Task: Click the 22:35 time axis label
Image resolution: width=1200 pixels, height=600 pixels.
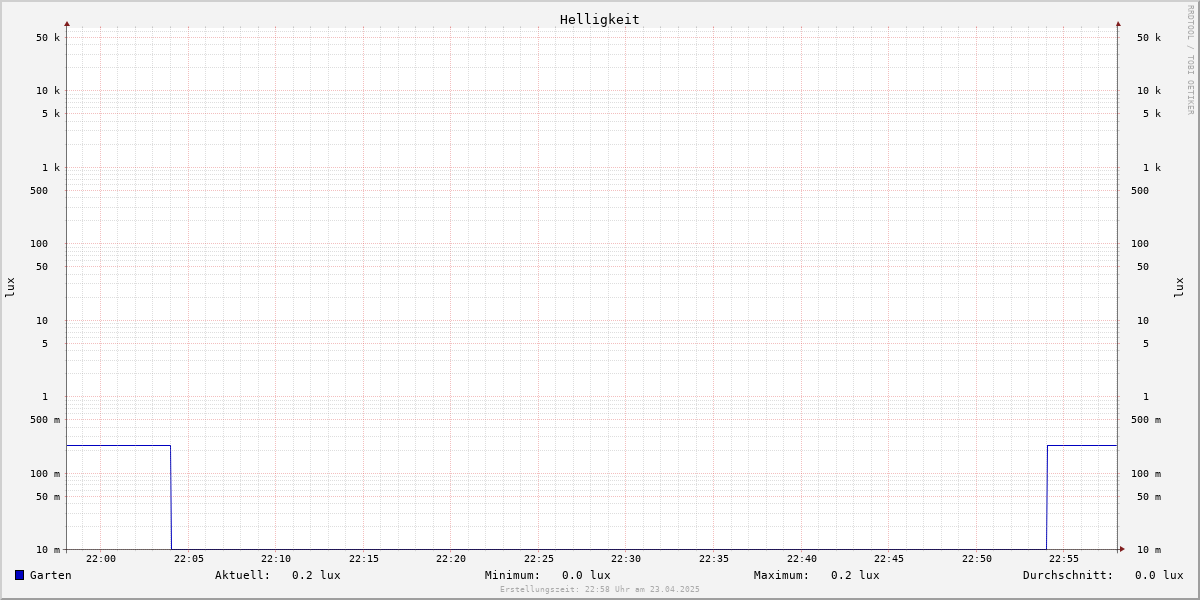Action: tap(714, 559)
